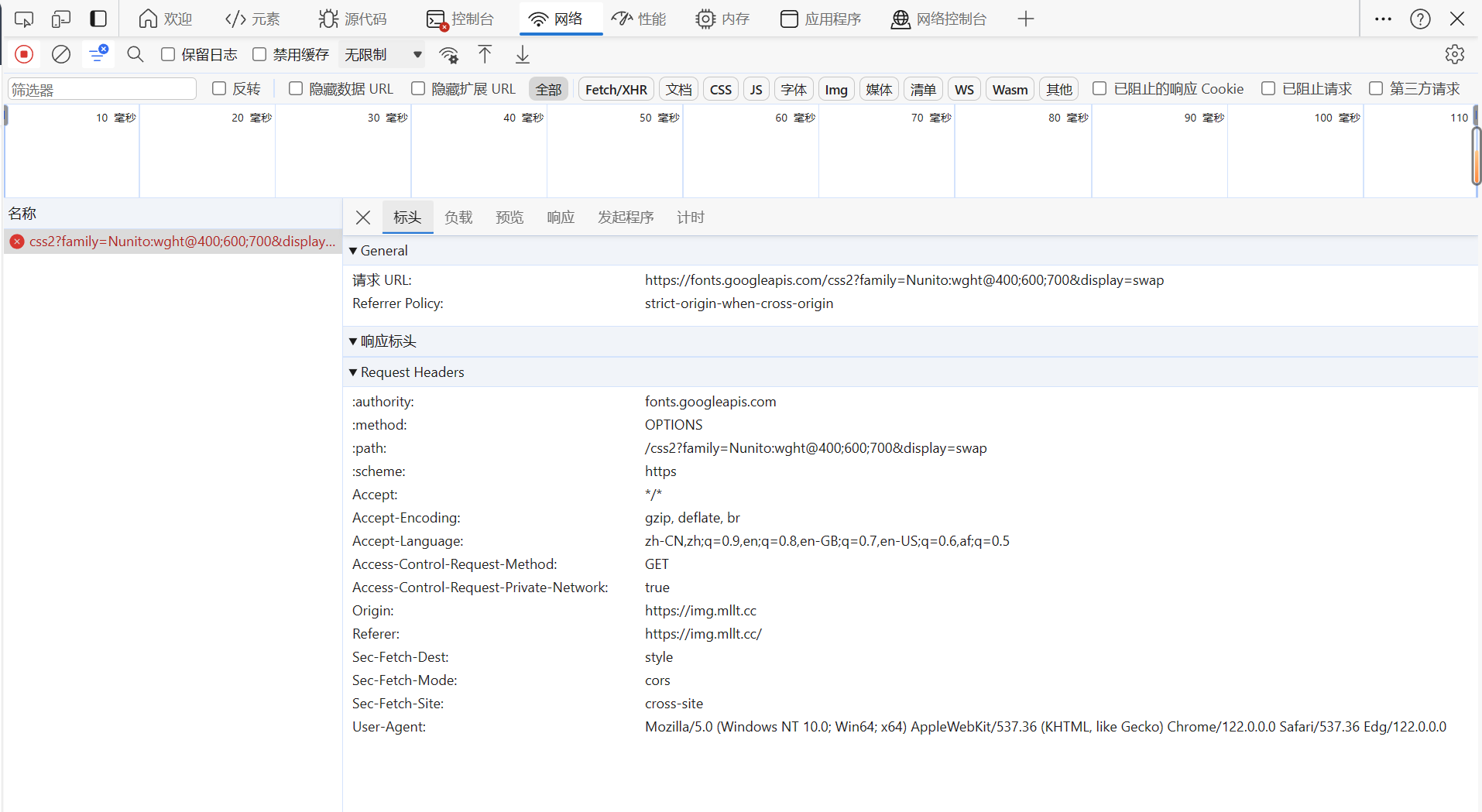Open network settings gear icon
Viewport: 1482px width, 812px height.
coord(1455,54)
